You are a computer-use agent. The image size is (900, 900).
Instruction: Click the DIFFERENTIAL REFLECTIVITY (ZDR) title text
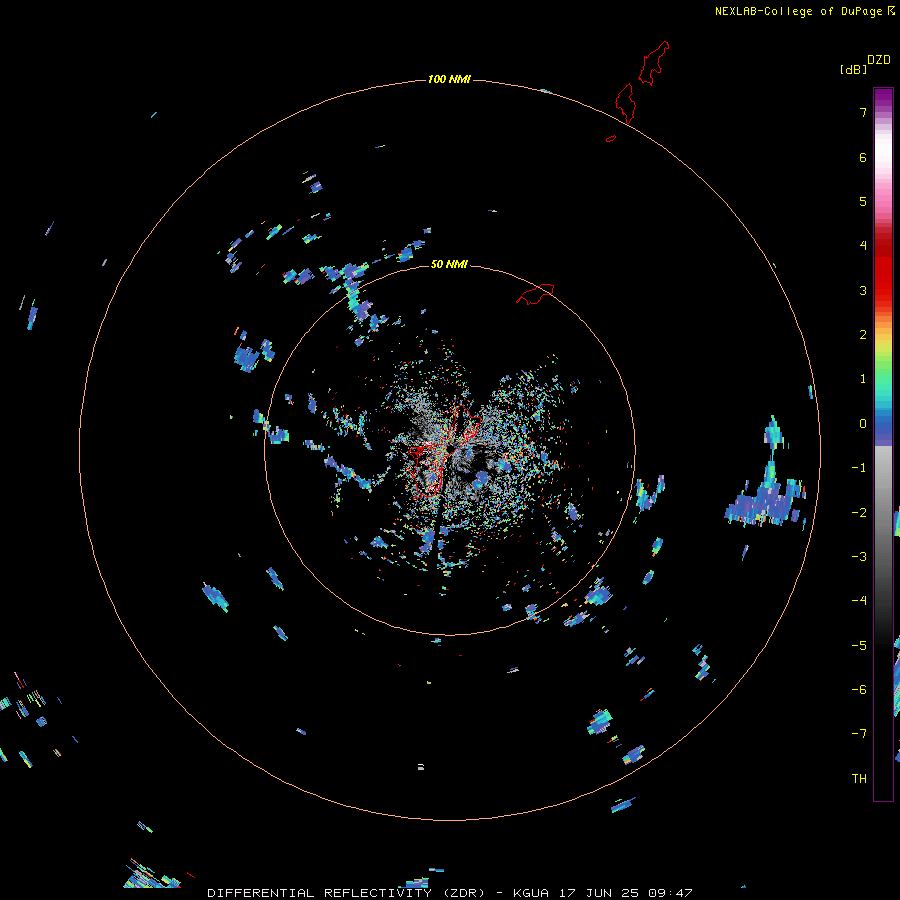(x=346, y=893)
